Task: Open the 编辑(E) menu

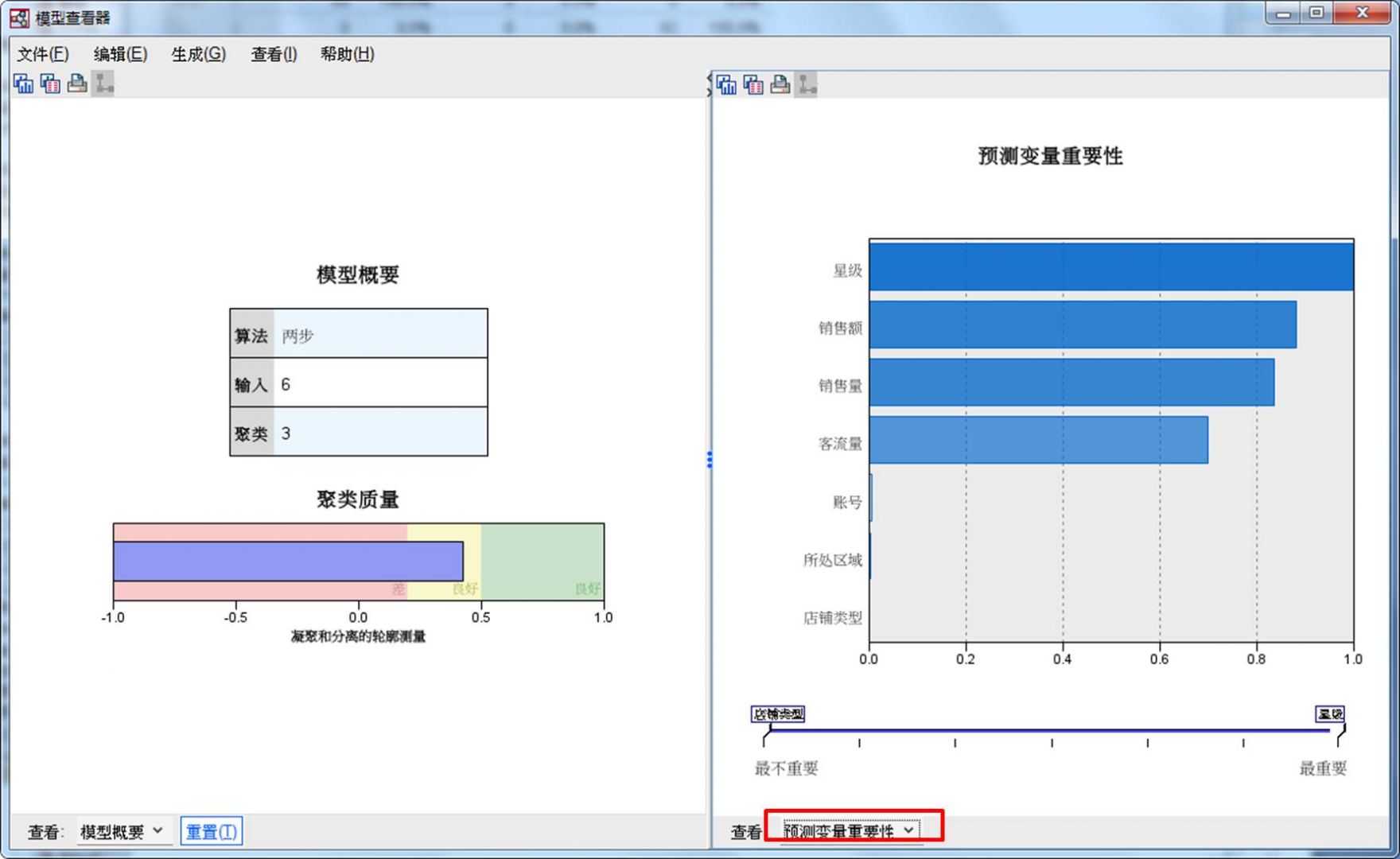Action: tap(120, 54)
